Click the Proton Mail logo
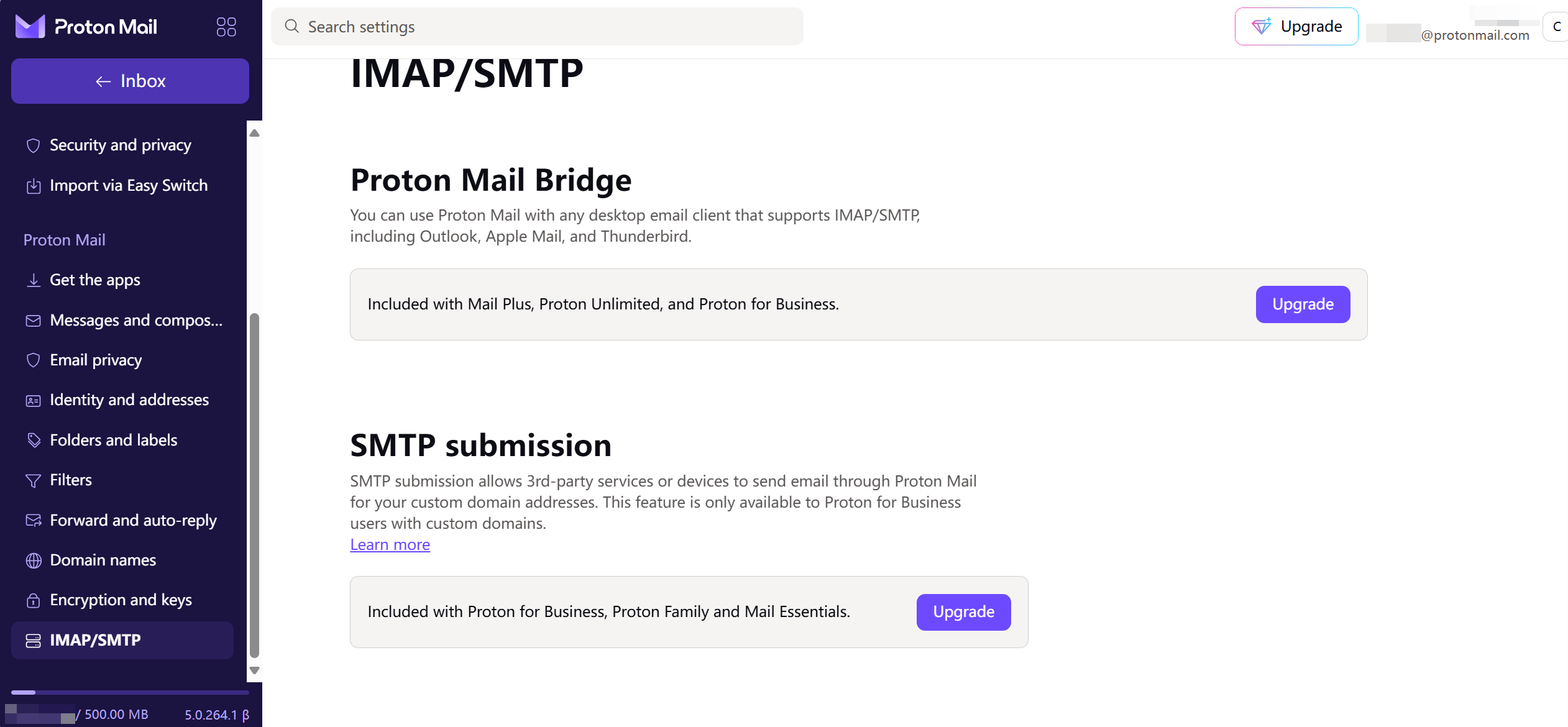Viewport: 1568px width, 727px height. coord(86,27)
